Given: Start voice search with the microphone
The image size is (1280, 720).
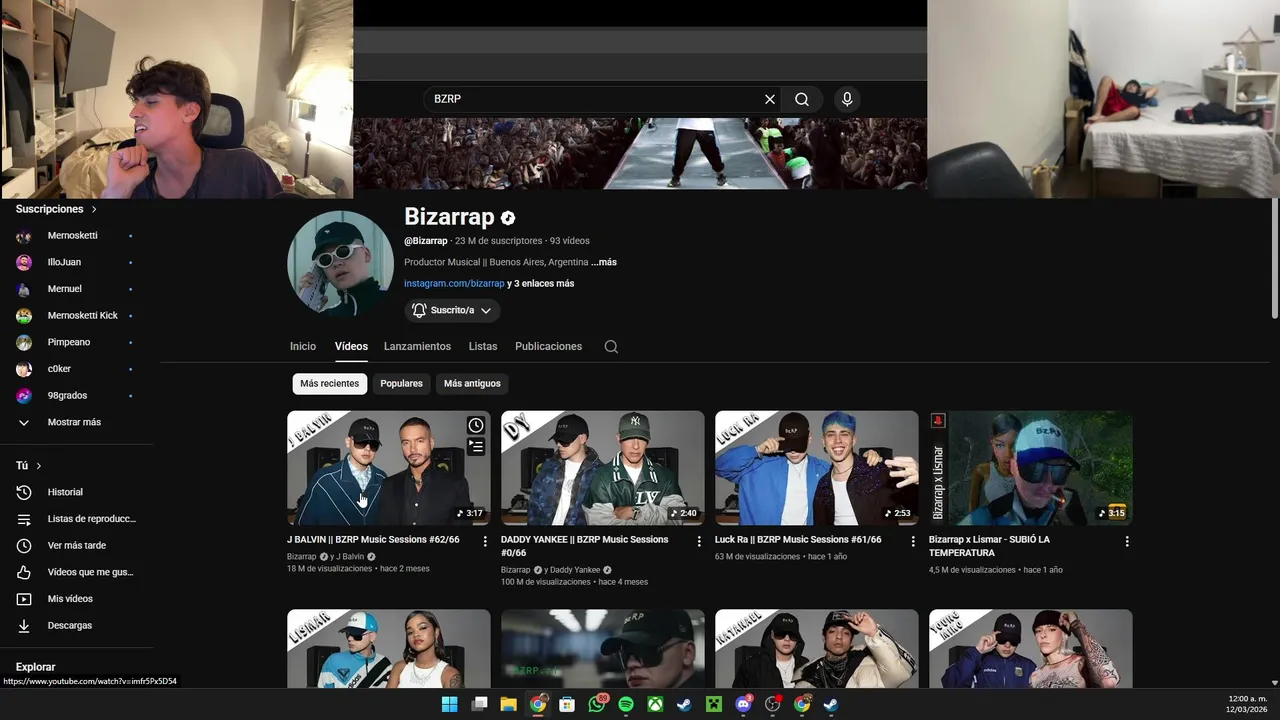Looking at the screenshot, I should pyautogui.click(x=847, y=99).
